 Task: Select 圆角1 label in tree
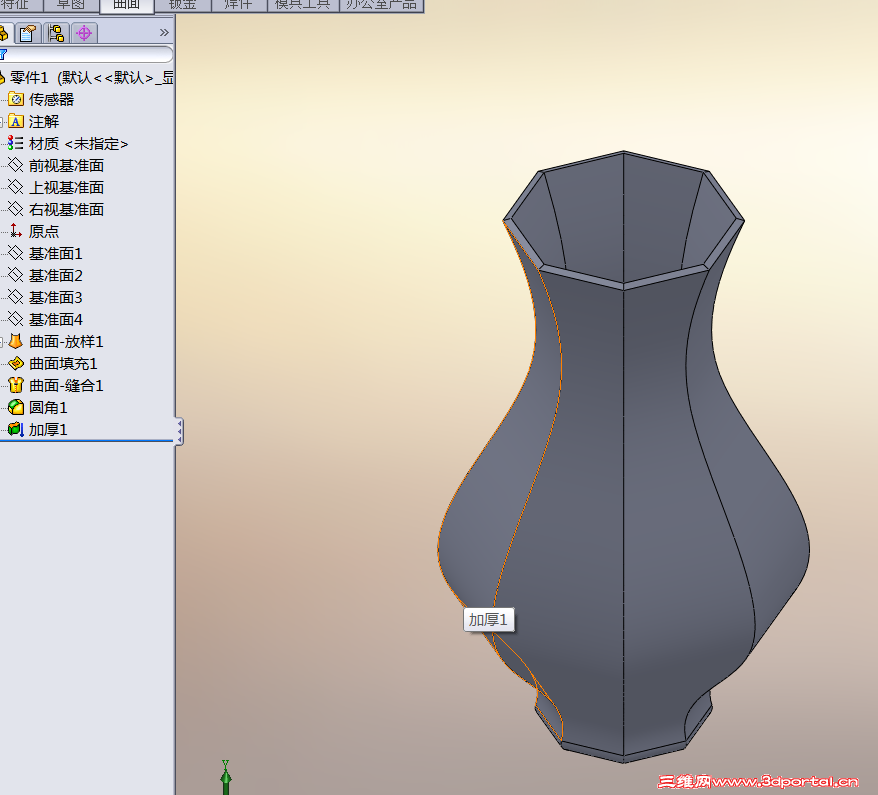pos(48,408)
